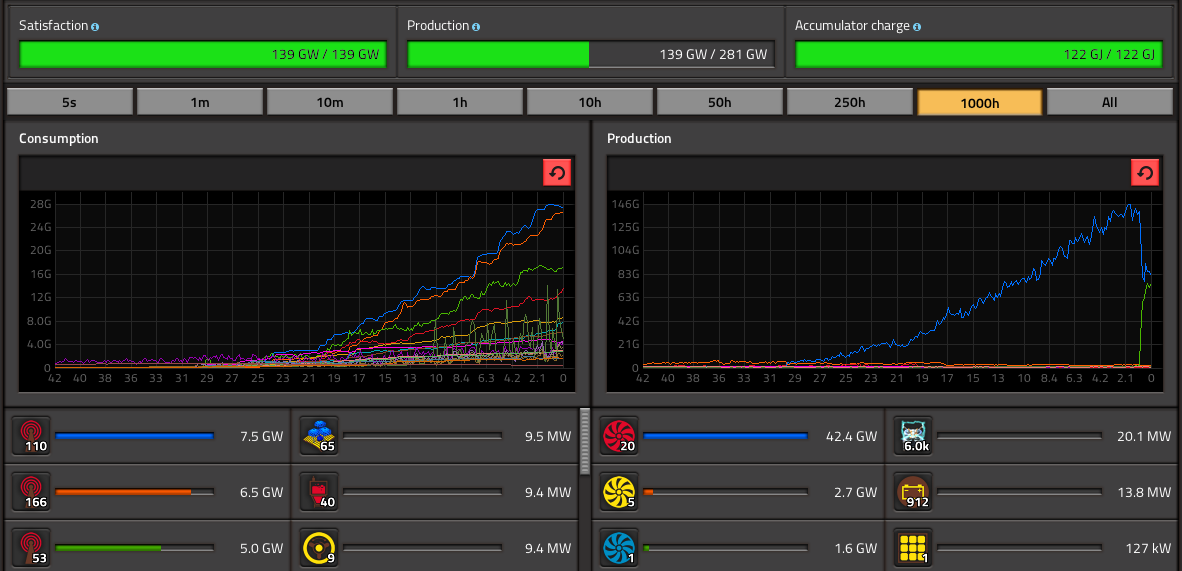Click the consumption list scrollbar handle
This screenshot has width=1182, height=571.
coord(585,441)
